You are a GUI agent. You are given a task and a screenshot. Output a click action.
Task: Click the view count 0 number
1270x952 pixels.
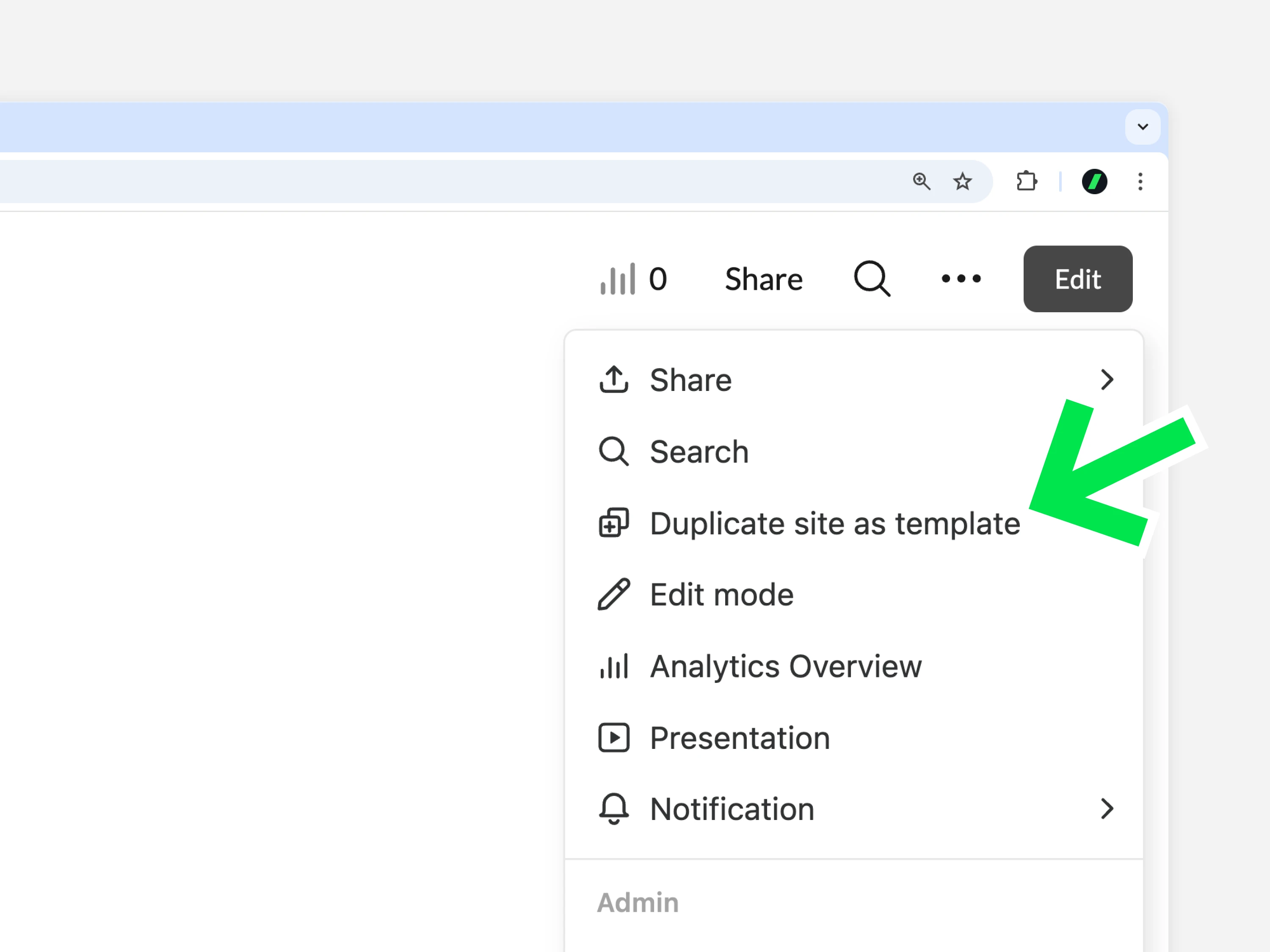pyautogui.click(x=658, y=279)
